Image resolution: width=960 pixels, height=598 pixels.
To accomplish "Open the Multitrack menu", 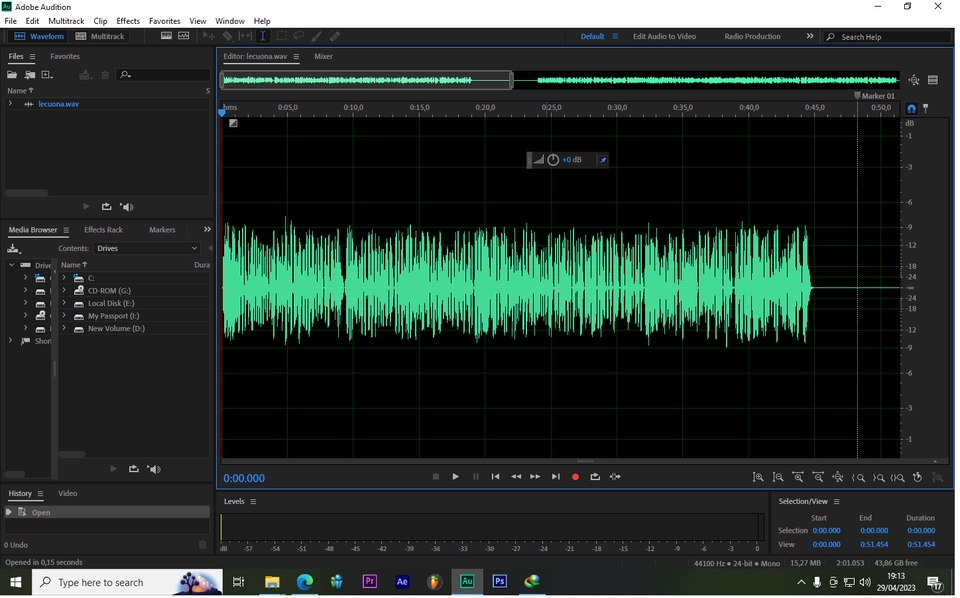I will pyautogui.click(x=66, y=21).
